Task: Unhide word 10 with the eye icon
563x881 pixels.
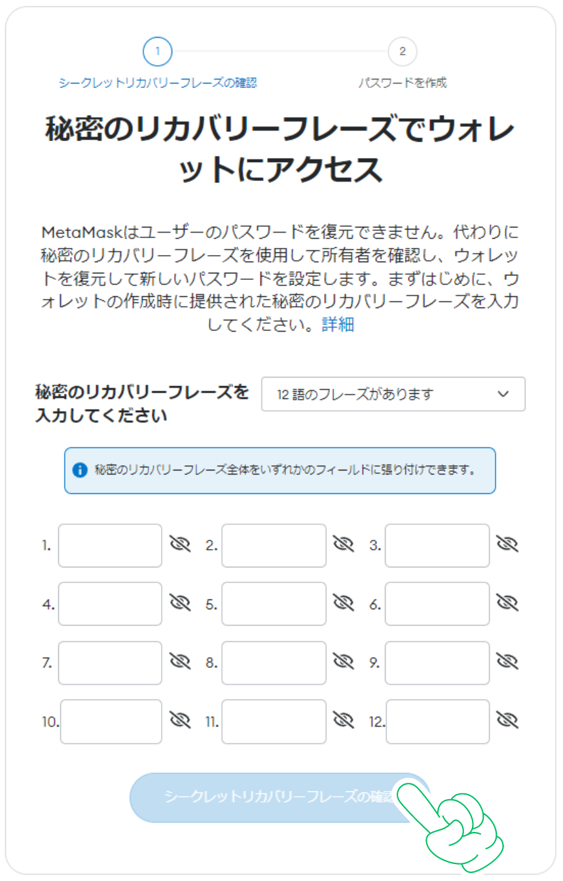Action: pyautogui.click(x=180, y=720)
